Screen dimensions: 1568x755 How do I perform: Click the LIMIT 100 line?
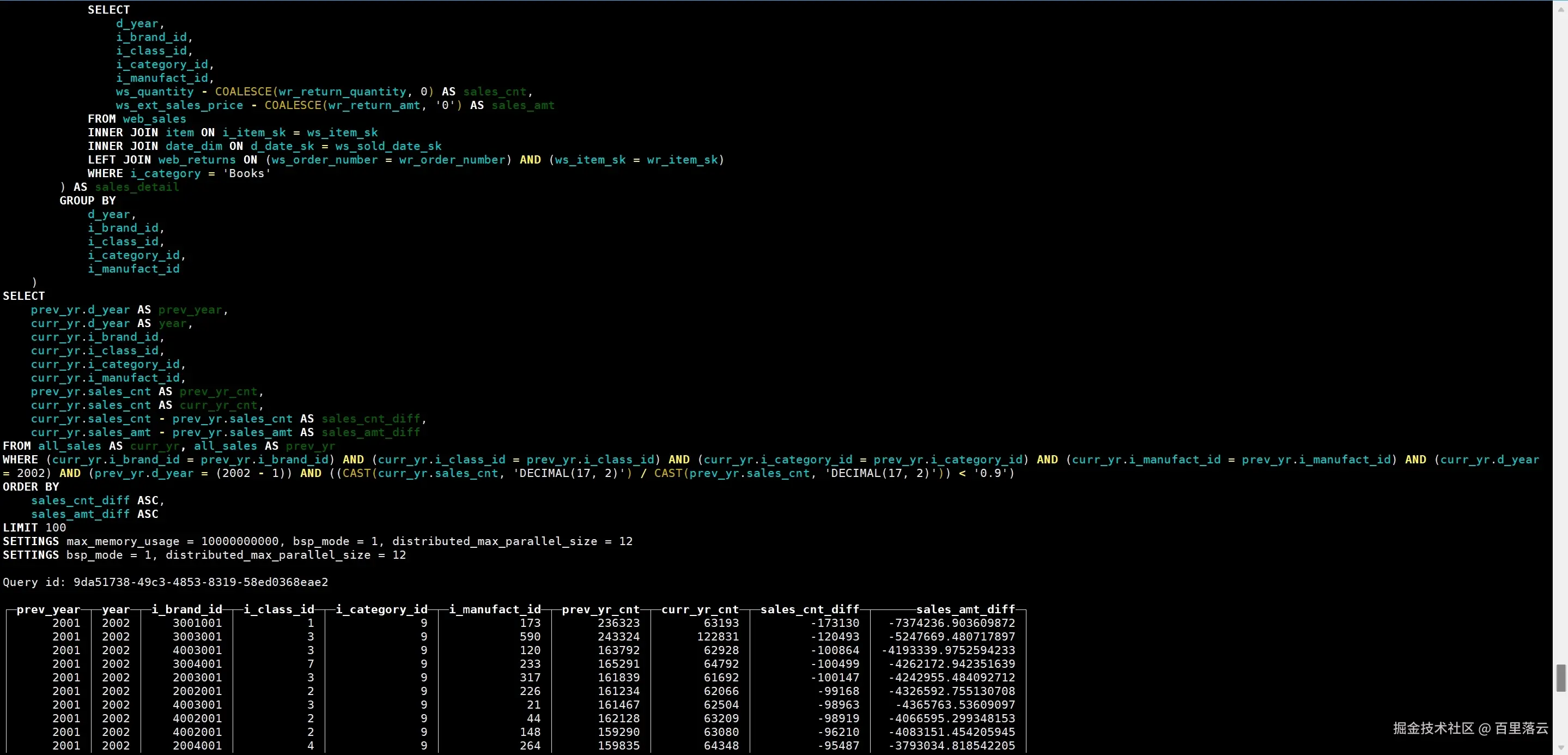(x=35, y=528)
